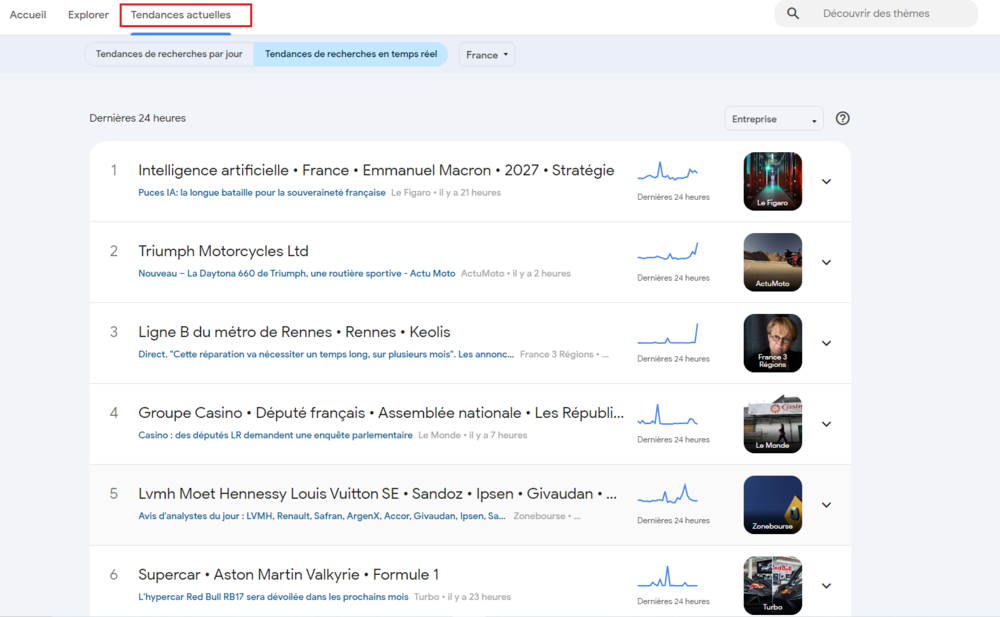
Task: Expand the Ligne B du métro de Rennes row
Action: (826, 343)
